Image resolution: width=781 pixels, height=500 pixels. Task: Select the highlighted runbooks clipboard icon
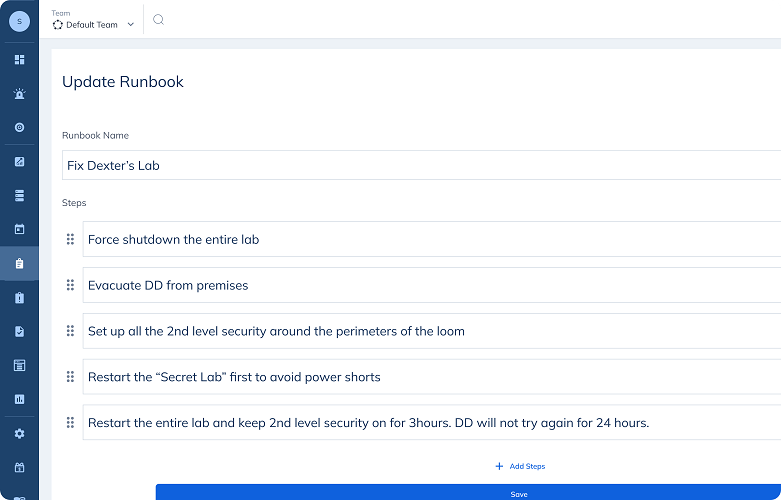(x=19, y=264)
